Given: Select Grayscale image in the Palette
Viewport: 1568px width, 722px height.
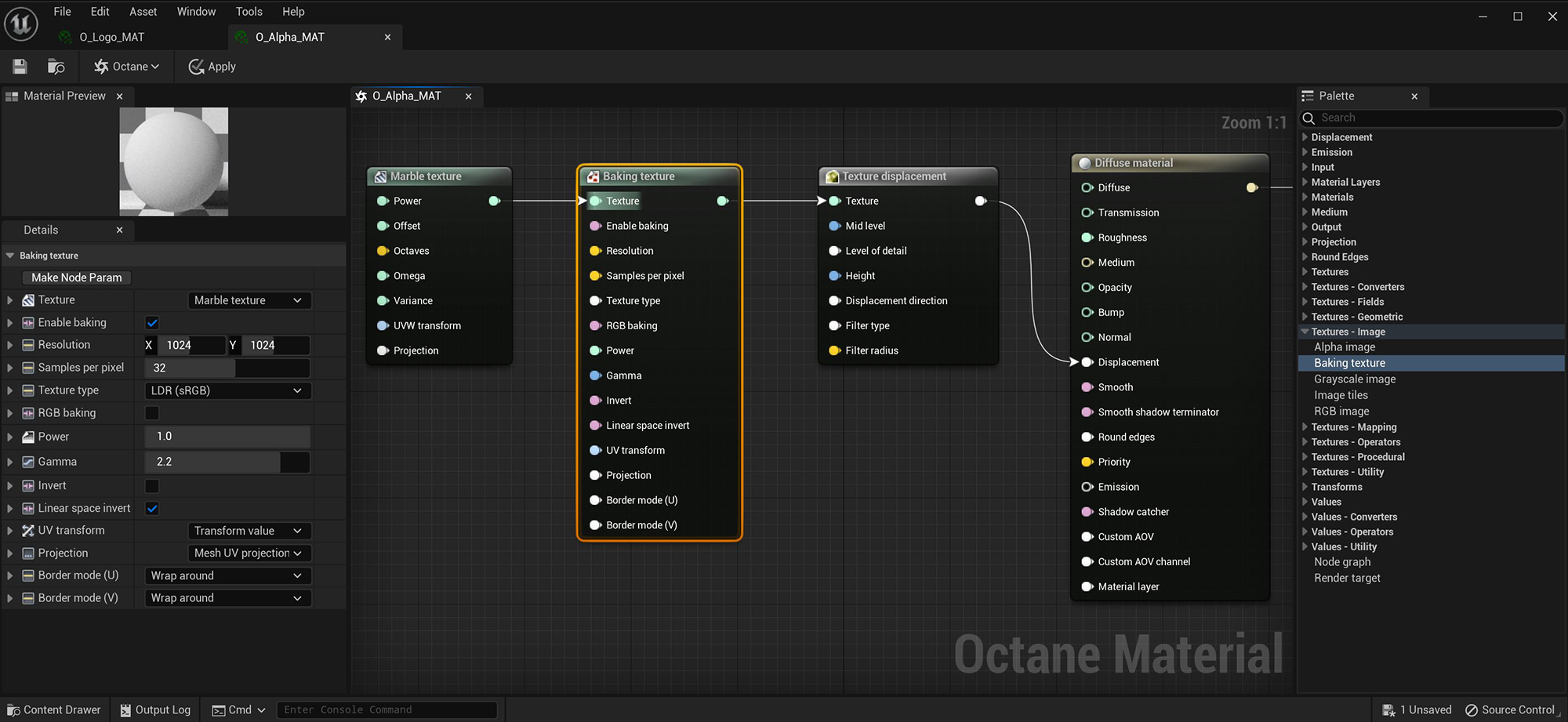Looking at the screenshot, I should pyautogui.click(x=1355, y=379).
